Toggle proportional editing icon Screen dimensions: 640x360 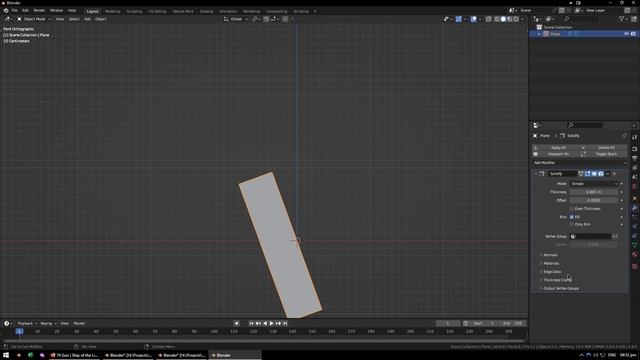[x=285, y=19]
